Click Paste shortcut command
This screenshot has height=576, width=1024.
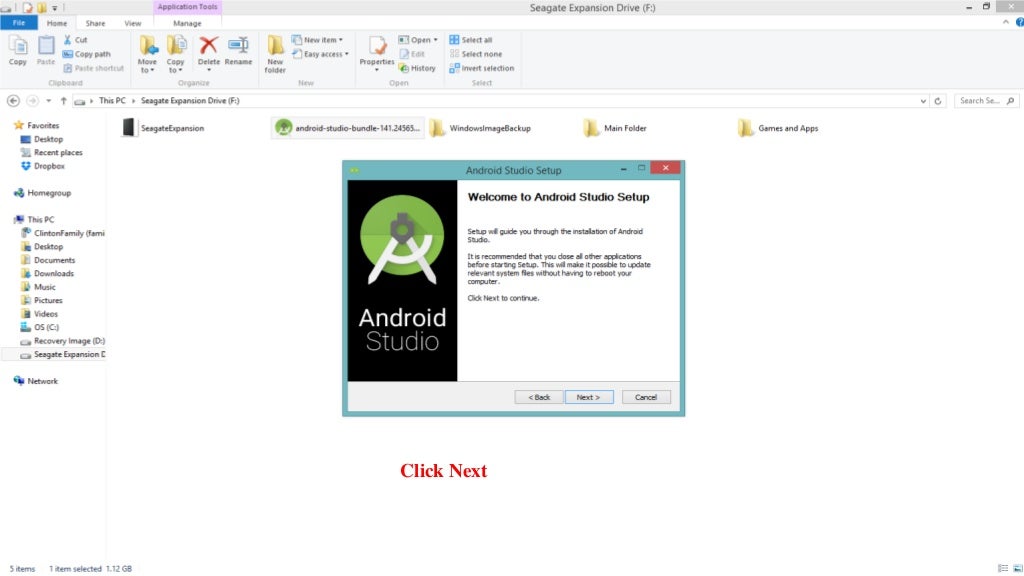[x=93, y=68]
